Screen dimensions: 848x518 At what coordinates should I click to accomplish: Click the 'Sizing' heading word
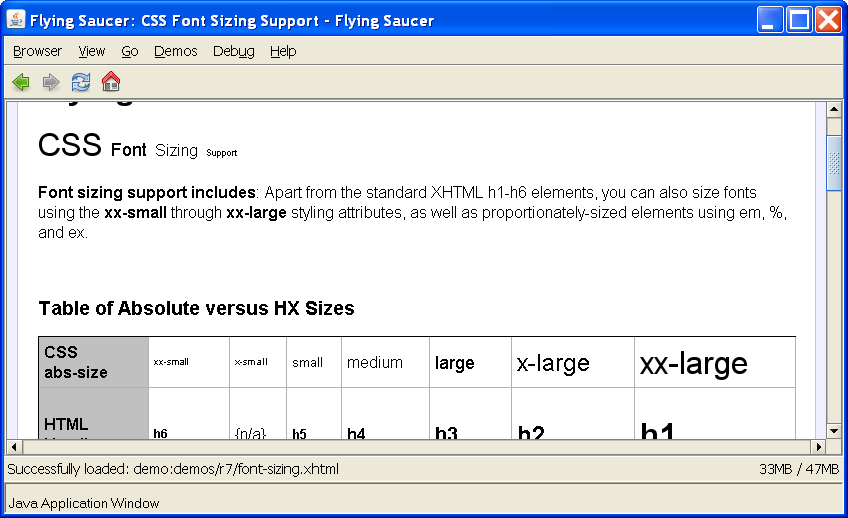[x=176, y=150]
